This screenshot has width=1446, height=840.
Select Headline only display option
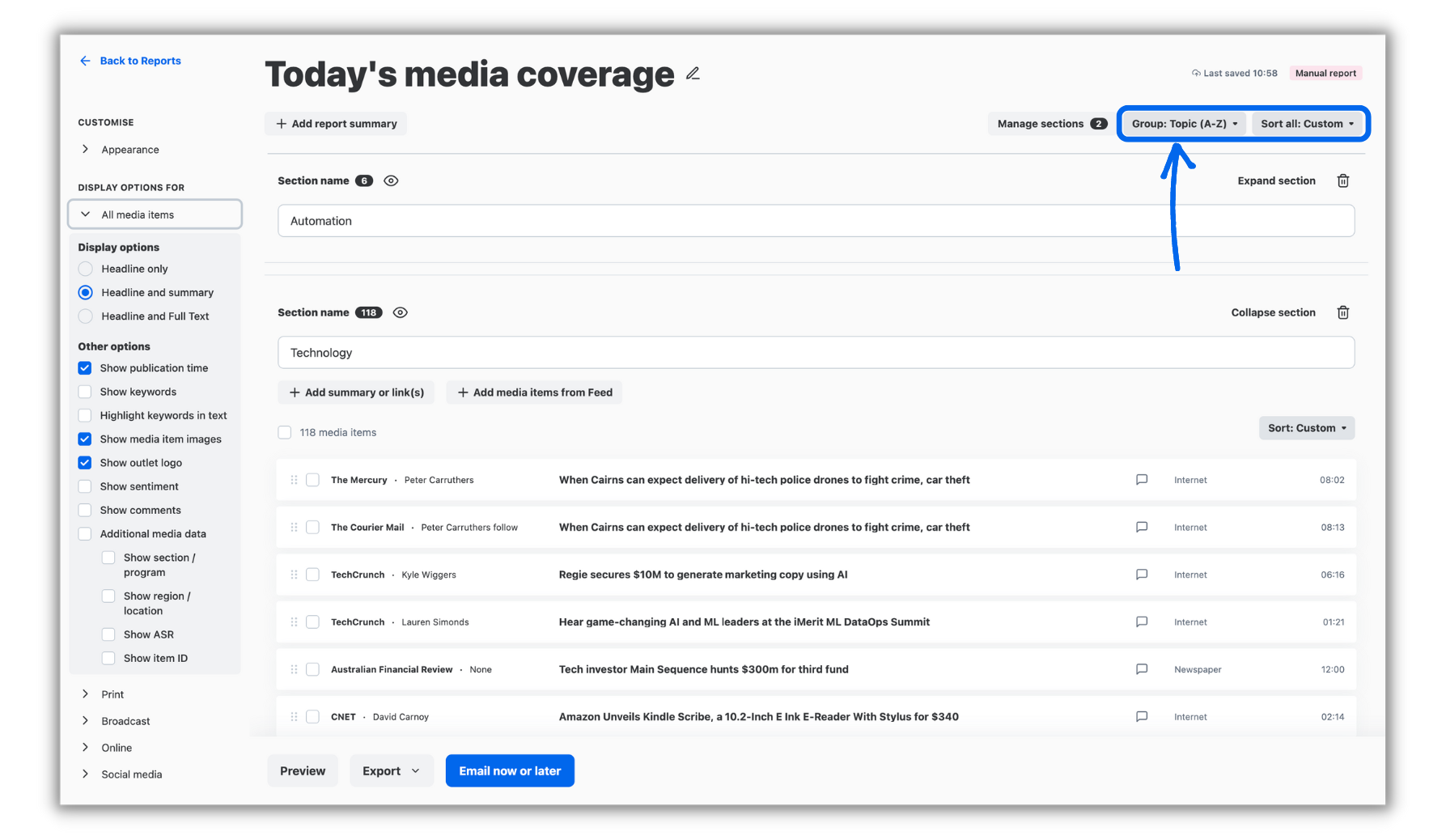click(85, 269)
